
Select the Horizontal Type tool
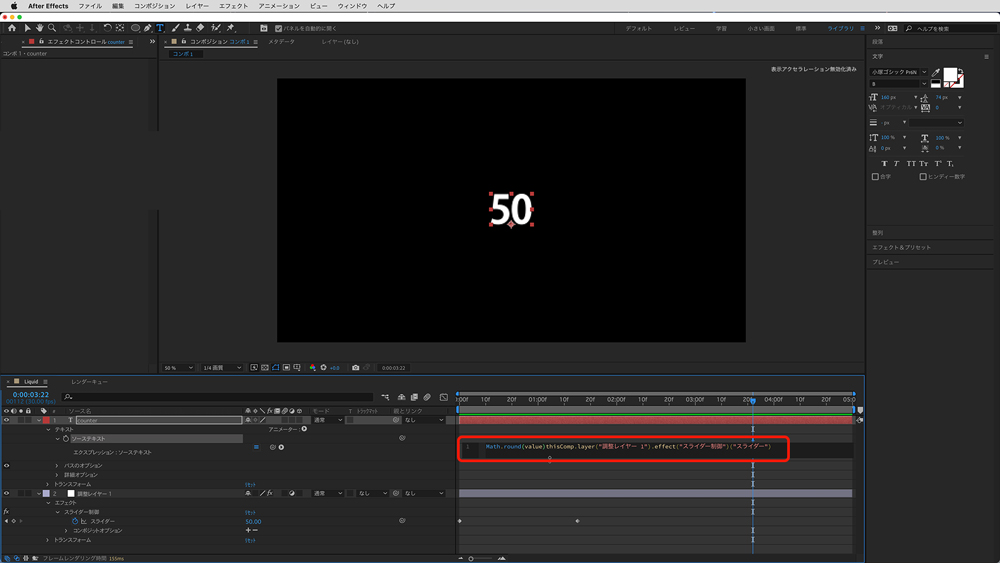point(160,28)
